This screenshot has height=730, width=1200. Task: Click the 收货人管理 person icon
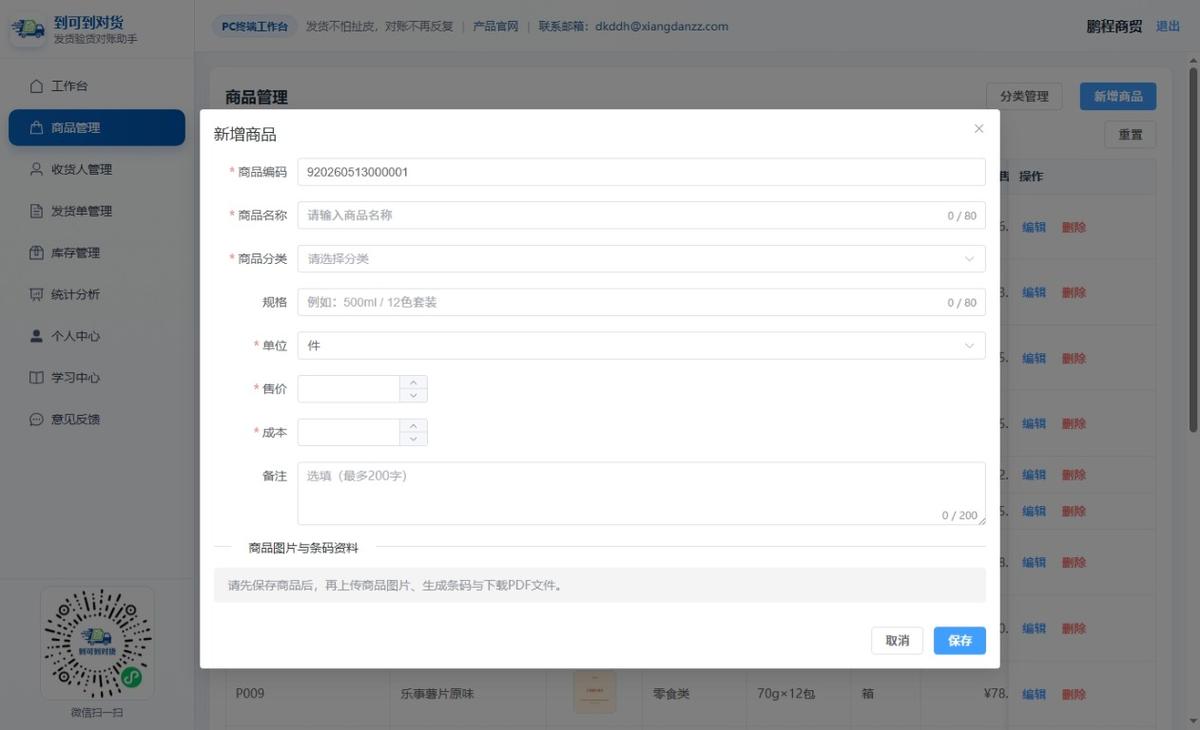click(36, 169)
